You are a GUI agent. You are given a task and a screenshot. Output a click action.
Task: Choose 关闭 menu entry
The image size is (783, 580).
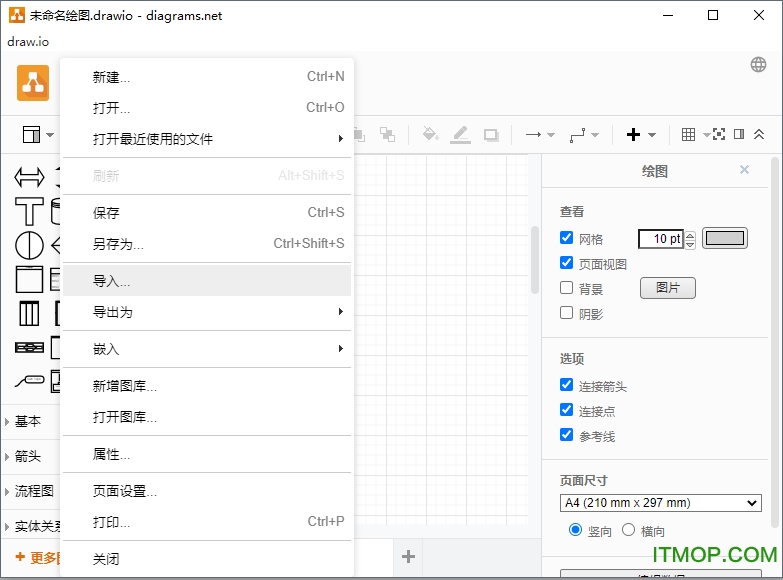click(207, 559)
